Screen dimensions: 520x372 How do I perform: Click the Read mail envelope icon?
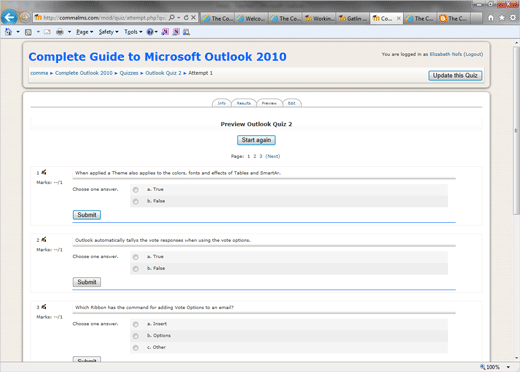pos(47,32)
